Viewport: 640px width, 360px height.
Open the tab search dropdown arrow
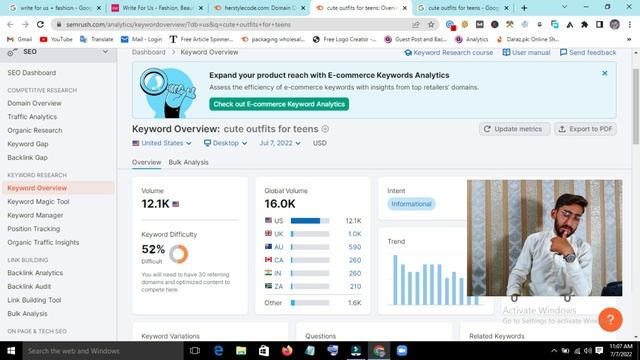click(x=564, y=7)
